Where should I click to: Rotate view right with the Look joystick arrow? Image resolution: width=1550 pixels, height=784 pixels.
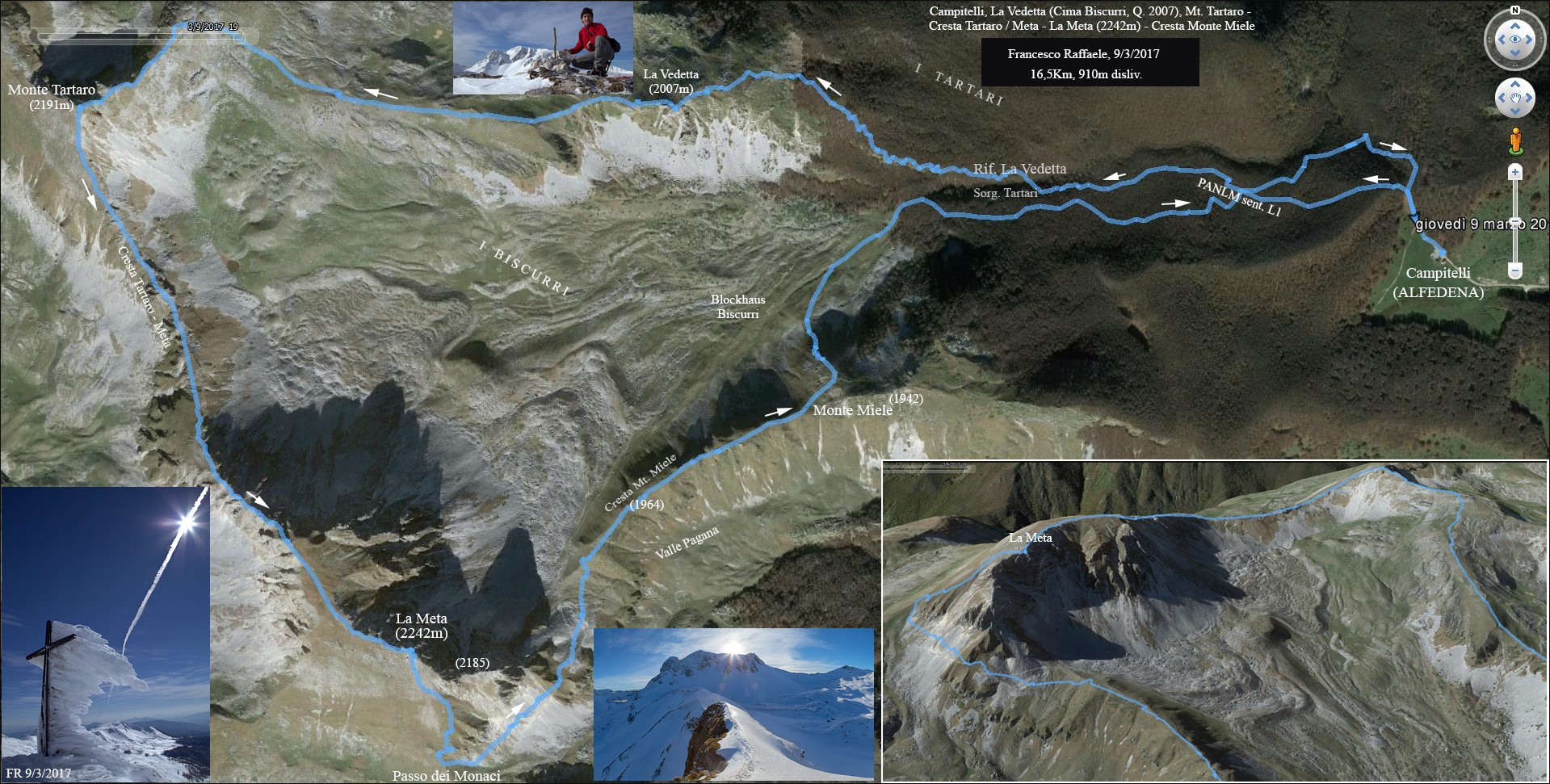click(1529, 40)
